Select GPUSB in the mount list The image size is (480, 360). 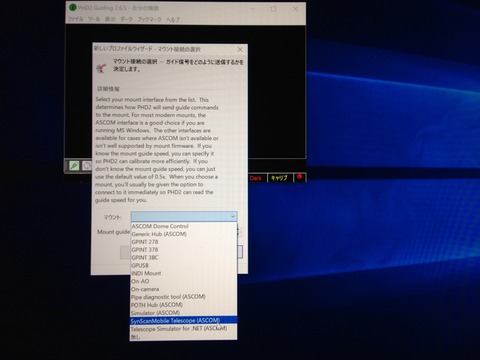[x=183, y=266]
